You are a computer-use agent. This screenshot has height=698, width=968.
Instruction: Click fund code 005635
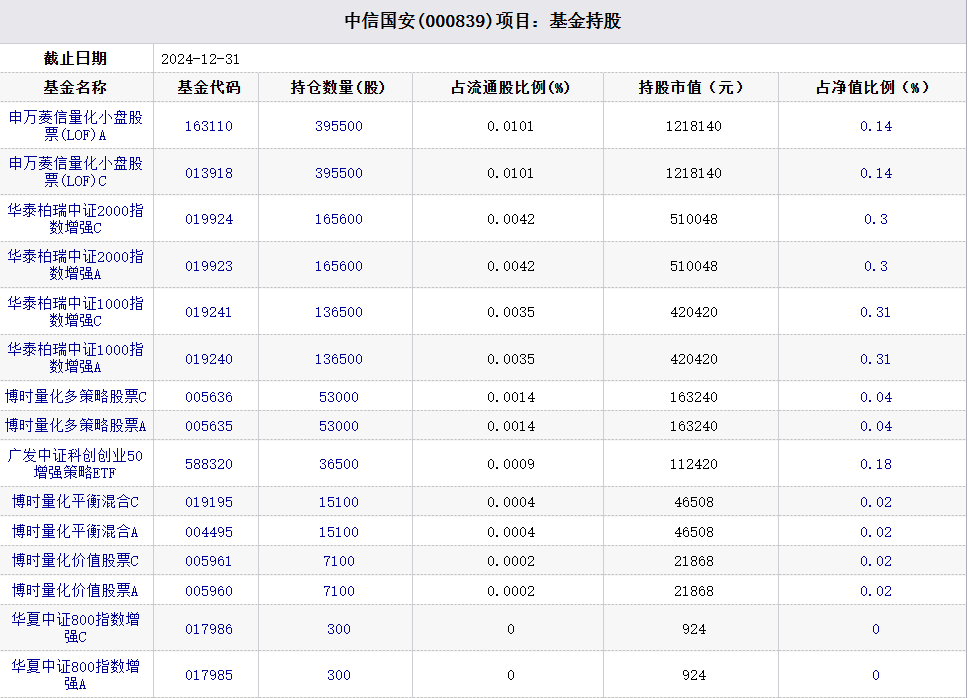(209, 426)
